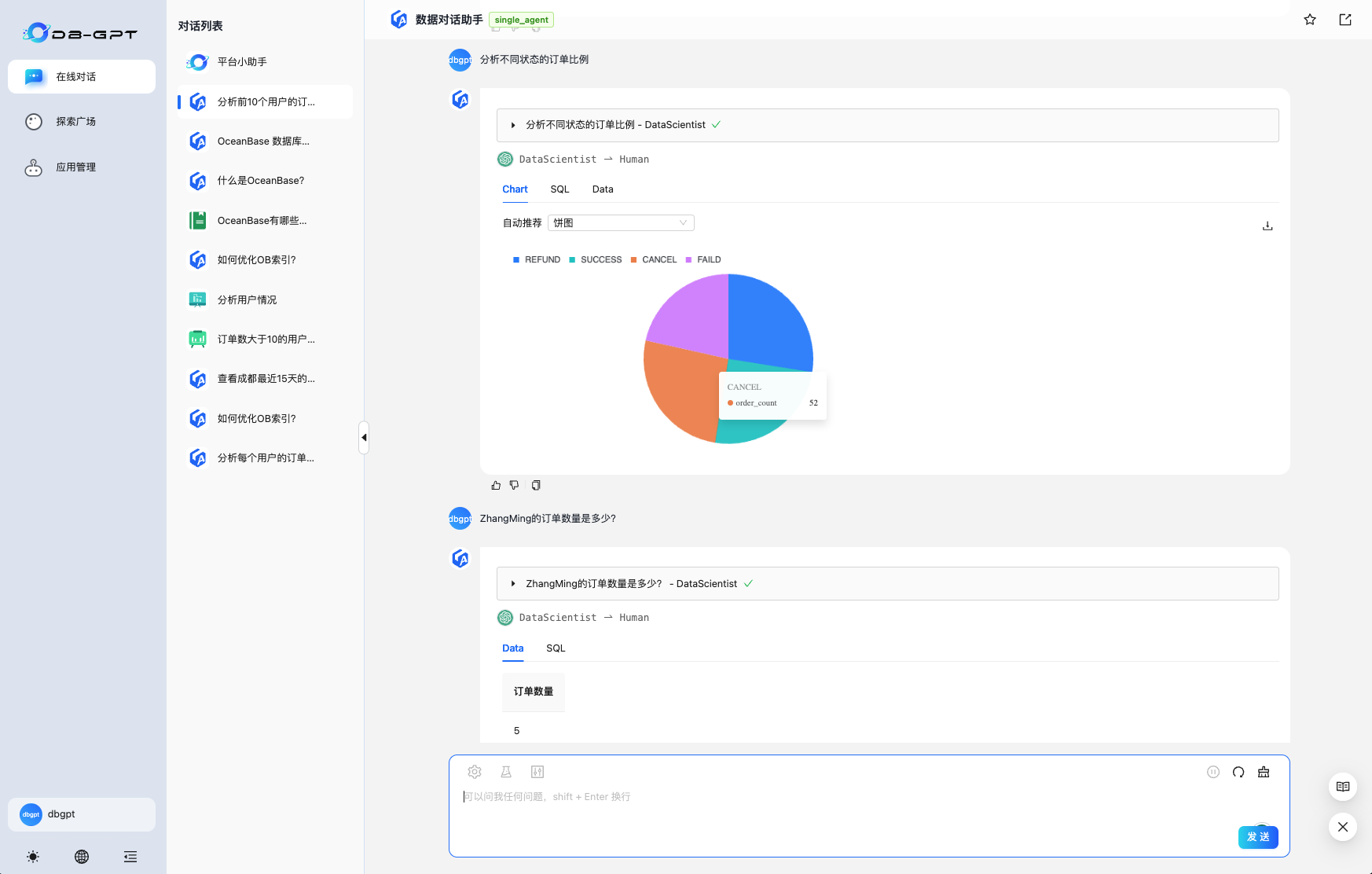
Task: Click the 订单数量 column header
Action: (x=534, y=692)
